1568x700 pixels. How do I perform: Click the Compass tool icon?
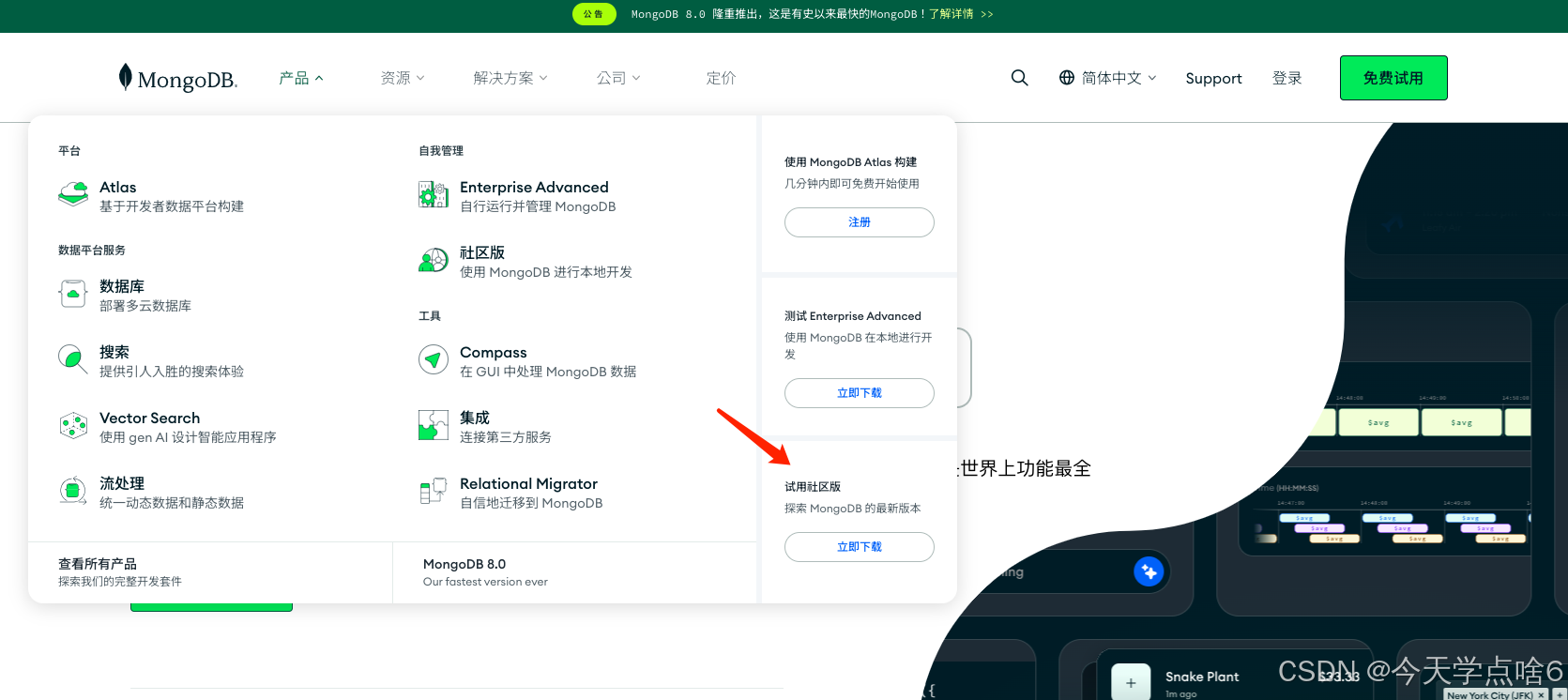(x=434, y=359)
